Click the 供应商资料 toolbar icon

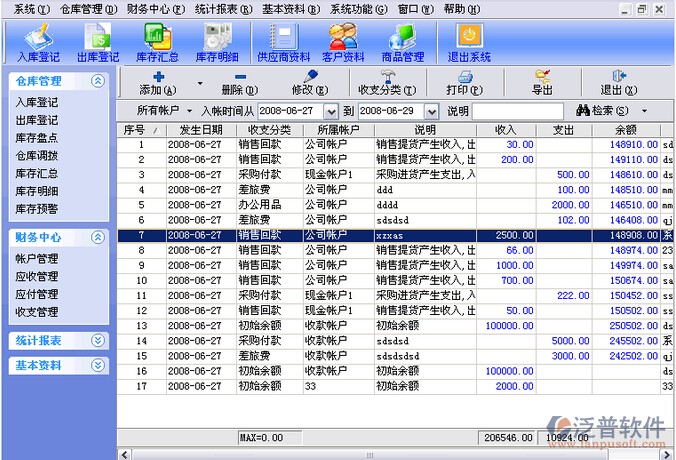[x=283, y=42]
